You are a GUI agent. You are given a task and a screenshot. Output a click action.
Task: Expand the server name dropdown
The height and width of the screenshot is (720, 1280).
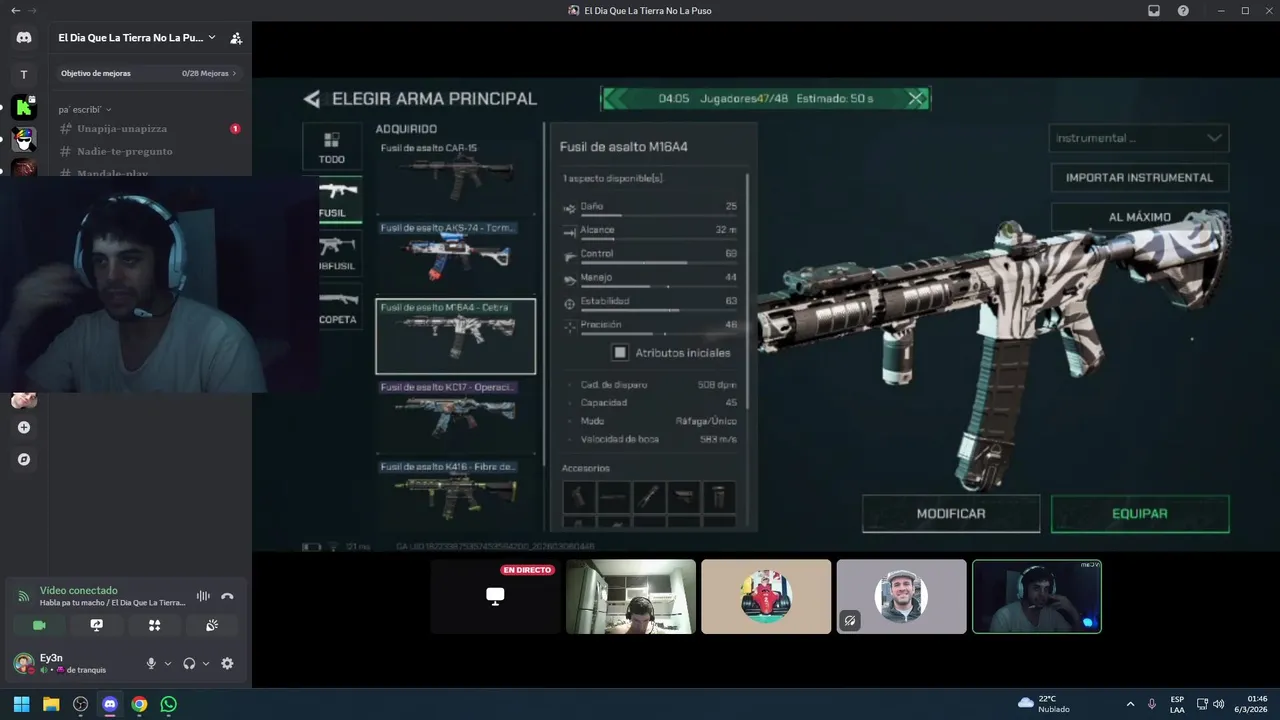click(x=212, y=37)
